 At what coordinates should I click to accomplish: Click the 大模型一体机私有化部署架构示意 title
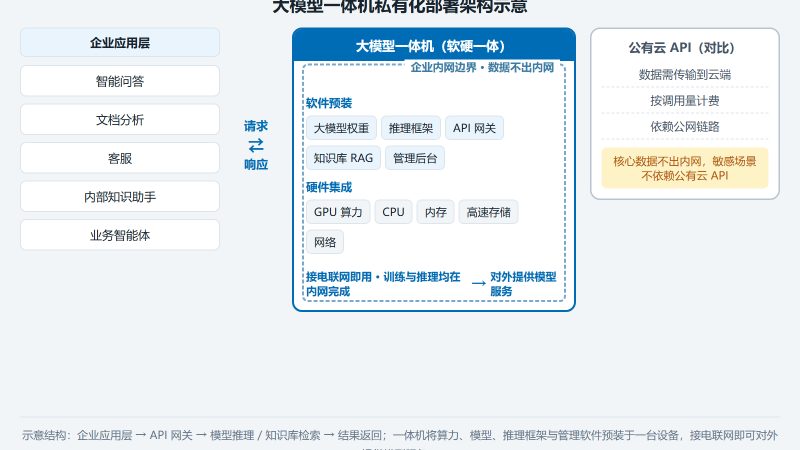[x=399, y=7]
